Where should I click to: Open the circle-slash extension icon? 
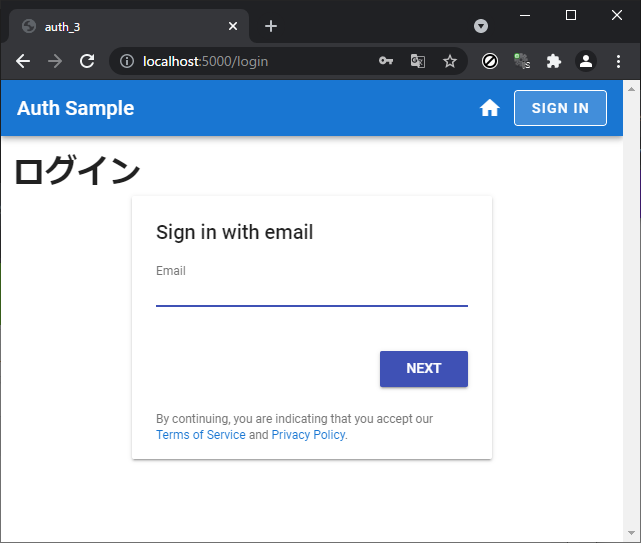tap(489, 61)
